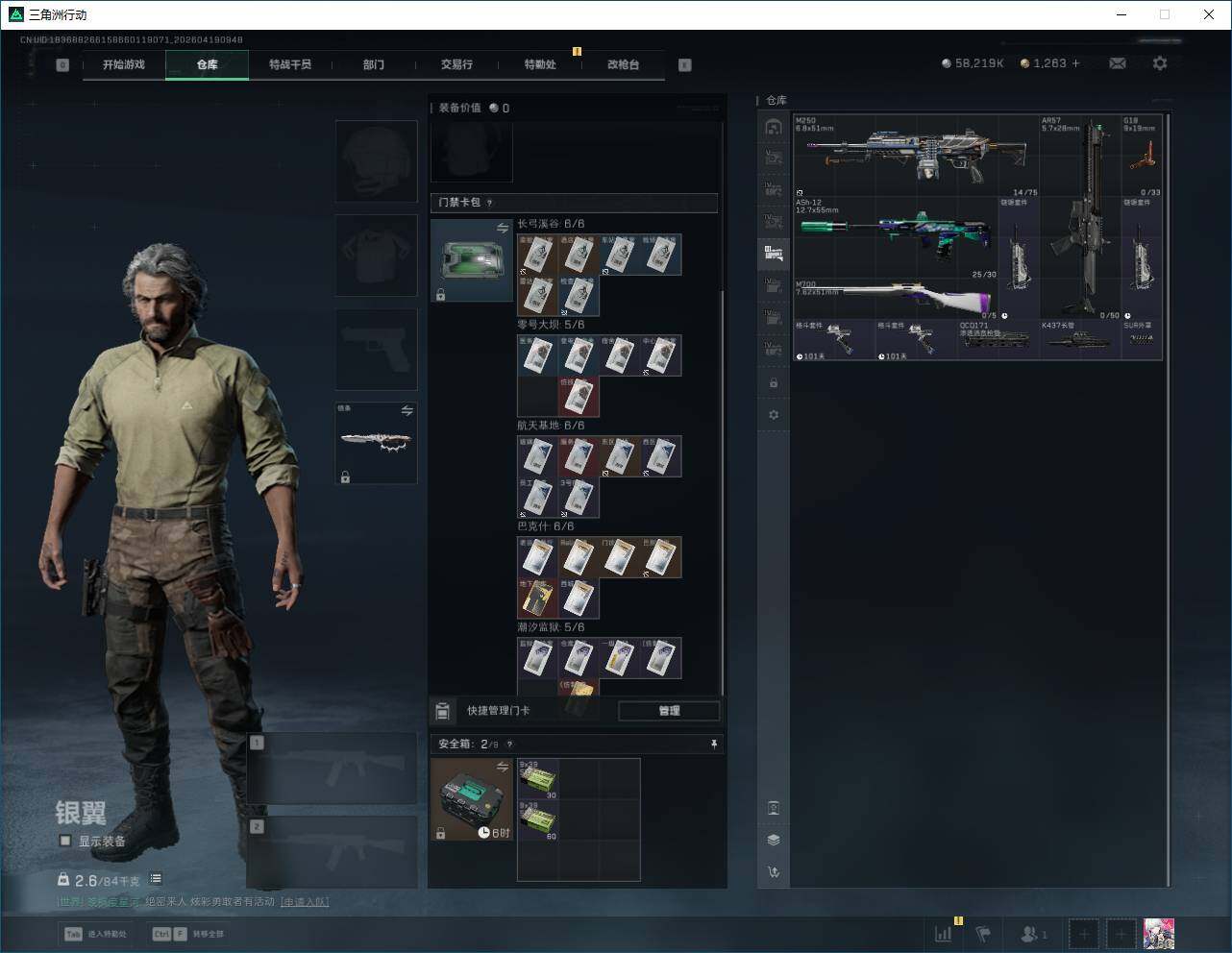Image resolution: width=1232 pixels, height=953 pixels.
Task: Select the 60-round 9x39 ammo stack
Action: pyautogui.click(x=538, y=820)
